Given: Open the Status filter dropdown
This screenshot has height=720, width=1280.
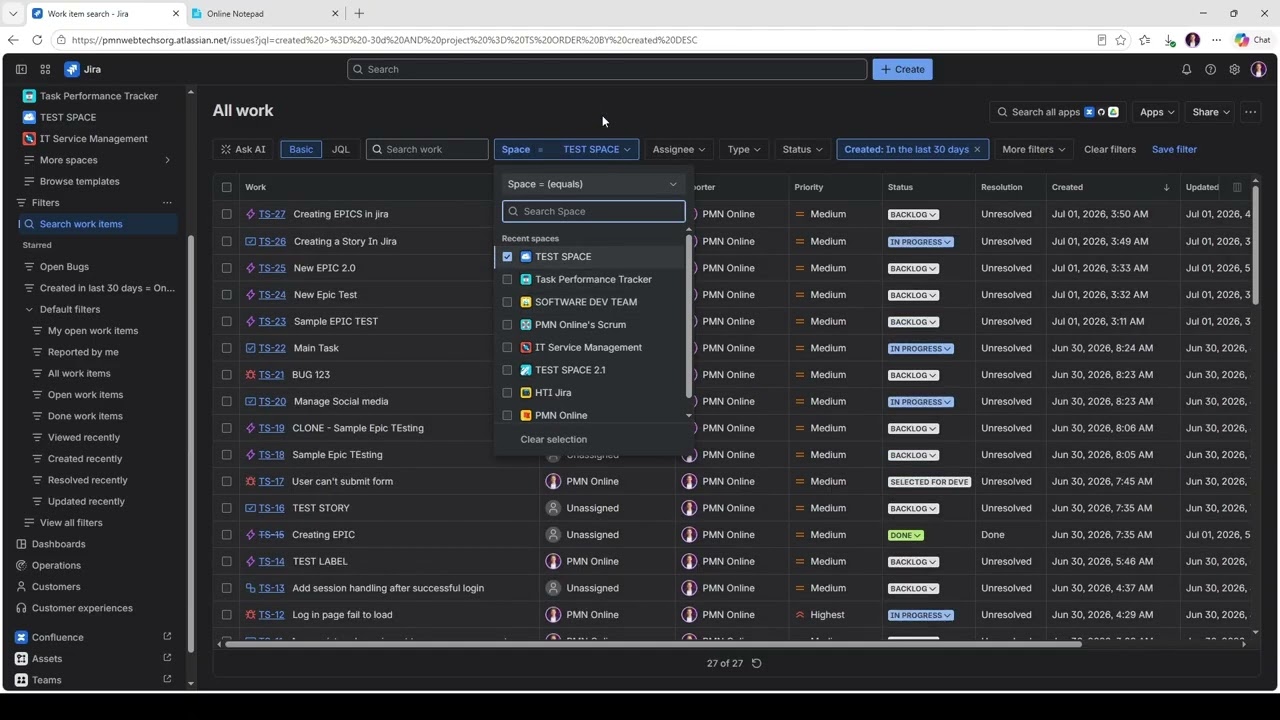Looking at the screenshot, I should coord(802,149).
